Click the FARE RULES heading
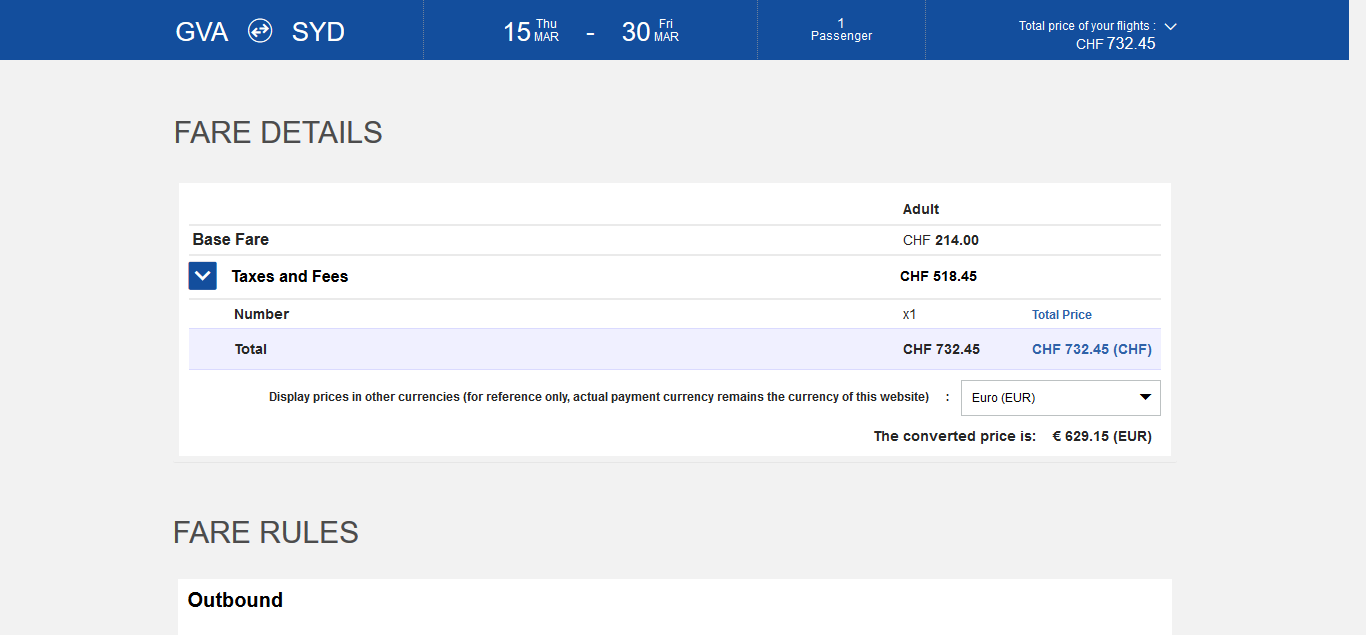Screen dimensions: 1366x635 pos(266,532)
